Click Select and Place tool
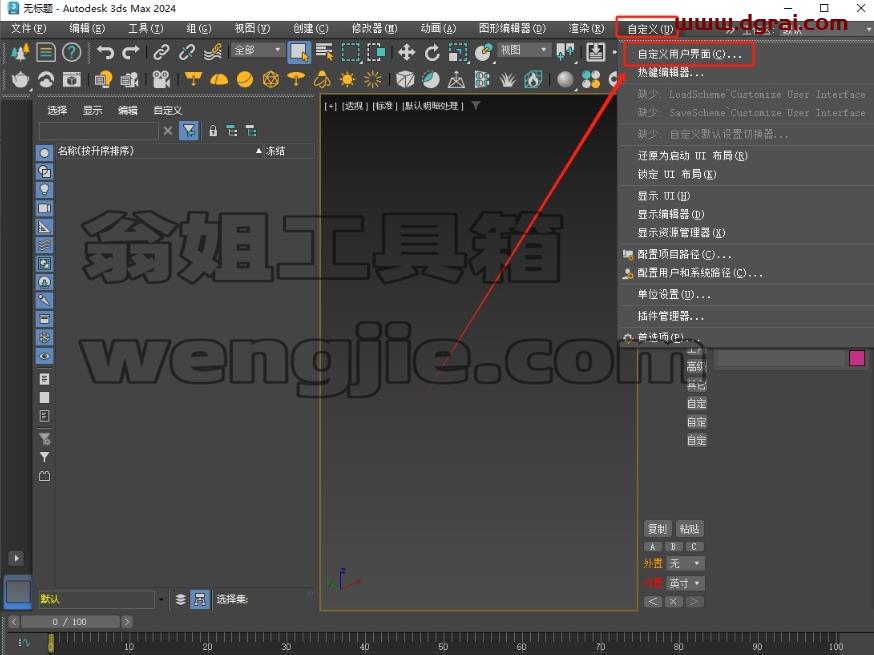874x655 pixels. coord(483,52)
